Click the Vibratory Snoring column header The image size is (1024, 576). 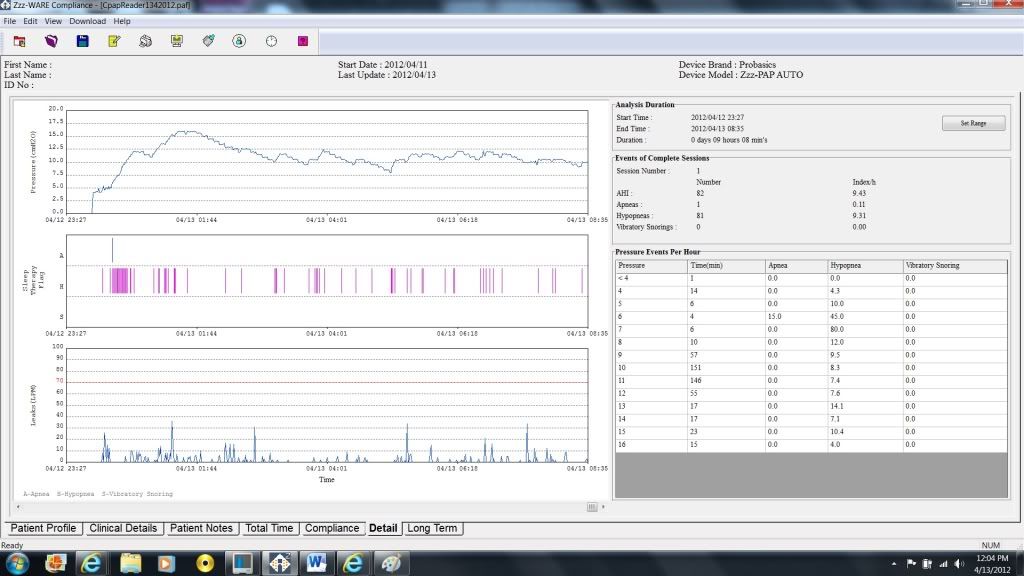pyautogui.click(x=955, y=266)
